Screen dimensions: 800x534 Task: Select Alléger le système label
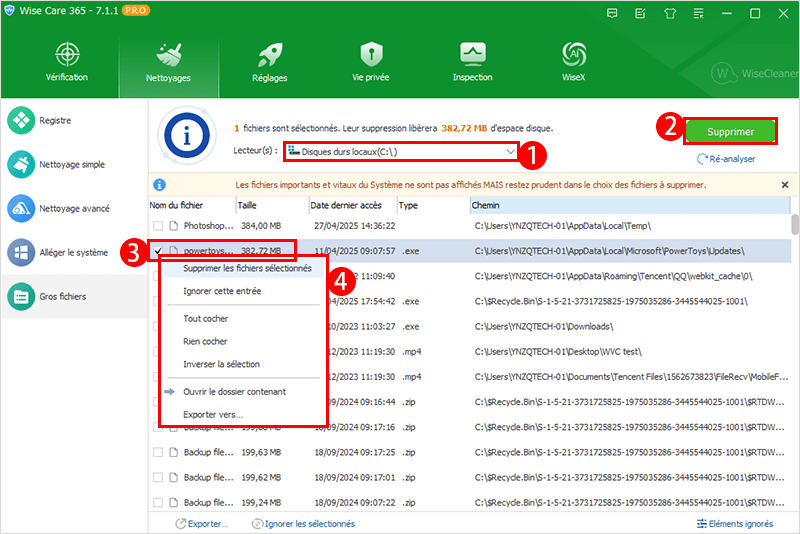[73, 252]
